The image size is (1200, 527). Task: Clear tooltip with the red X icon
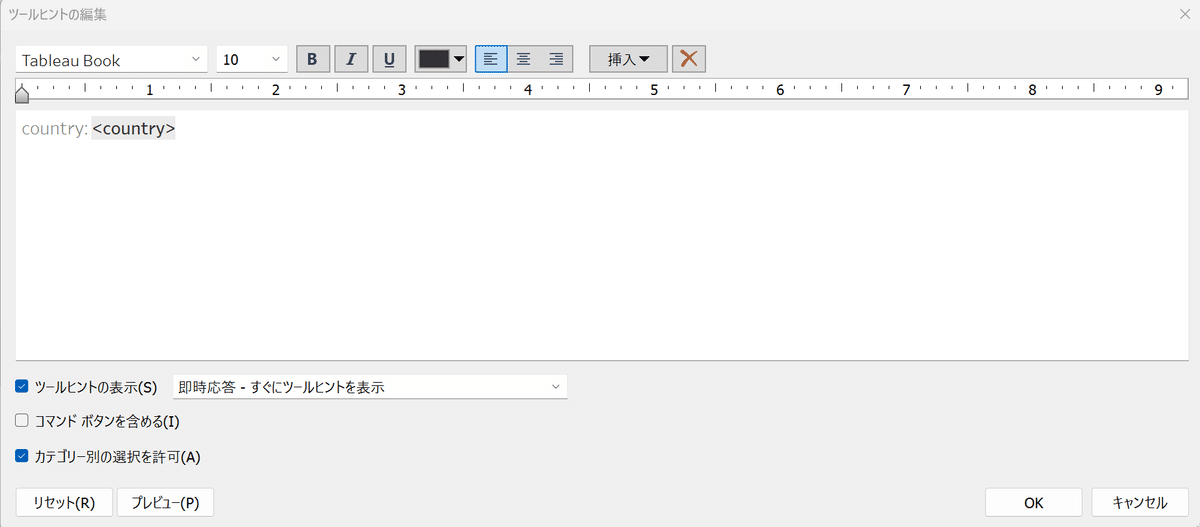(689, 59)
